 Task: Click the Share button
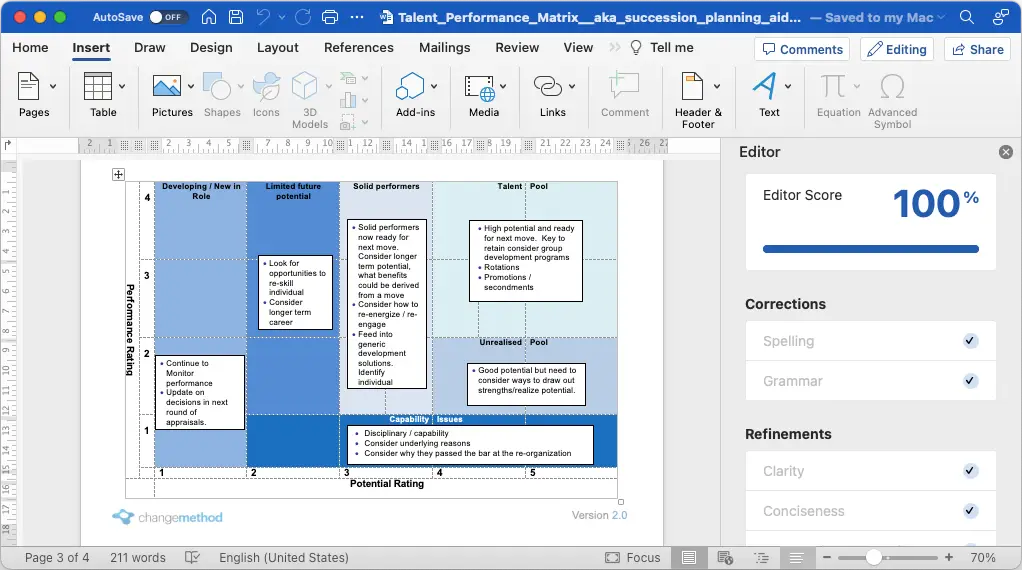tap(978, 50)
